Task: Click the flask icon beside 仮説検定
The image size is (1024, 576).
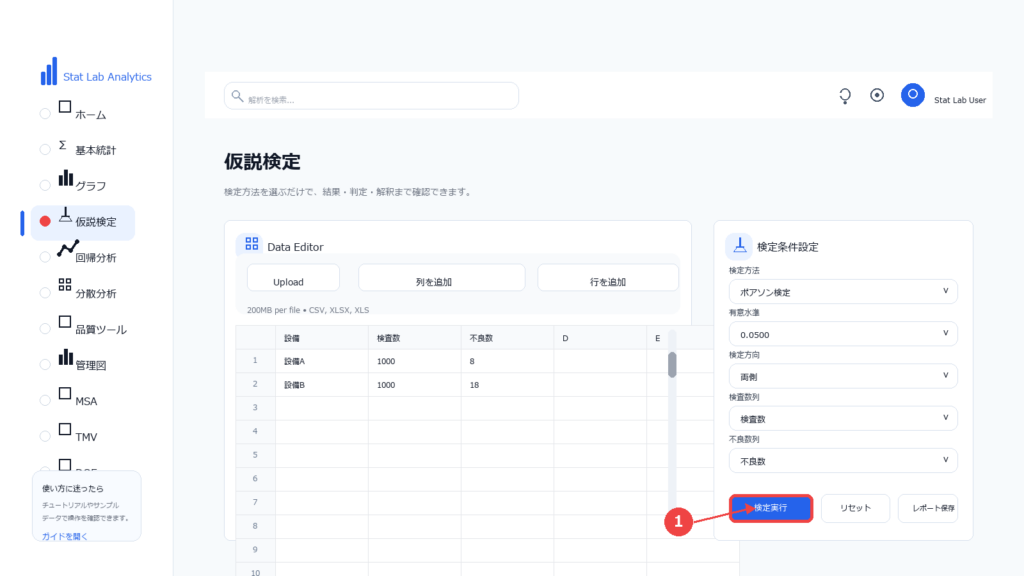Action: pos(65,215)
